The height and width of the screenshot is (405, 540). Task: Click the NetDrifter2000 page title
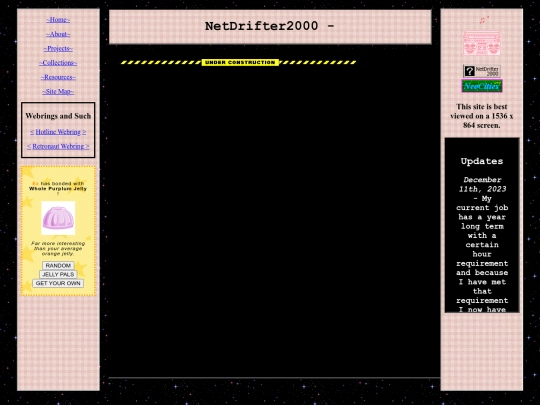[270, 26]
